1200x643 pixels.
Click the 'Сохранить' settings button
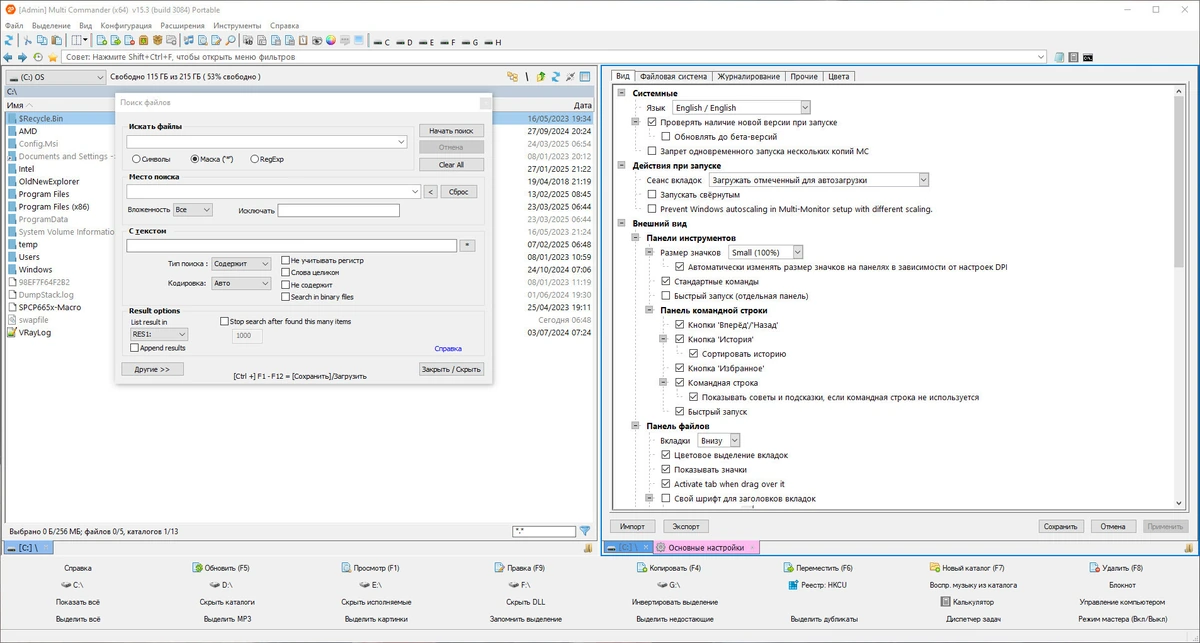click(1060, 526)
